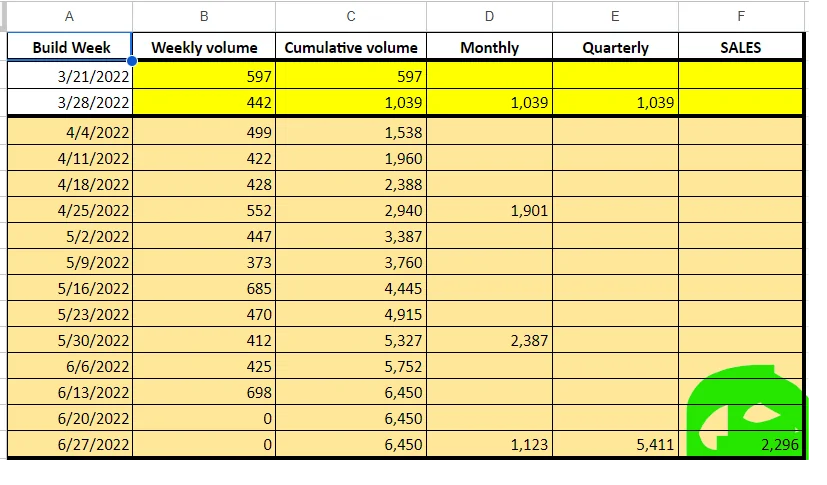Image resolution: width=827 pixels, height=485 pixels.
Task: Select the Monthly header cell
Action: (x=489, y=47)
